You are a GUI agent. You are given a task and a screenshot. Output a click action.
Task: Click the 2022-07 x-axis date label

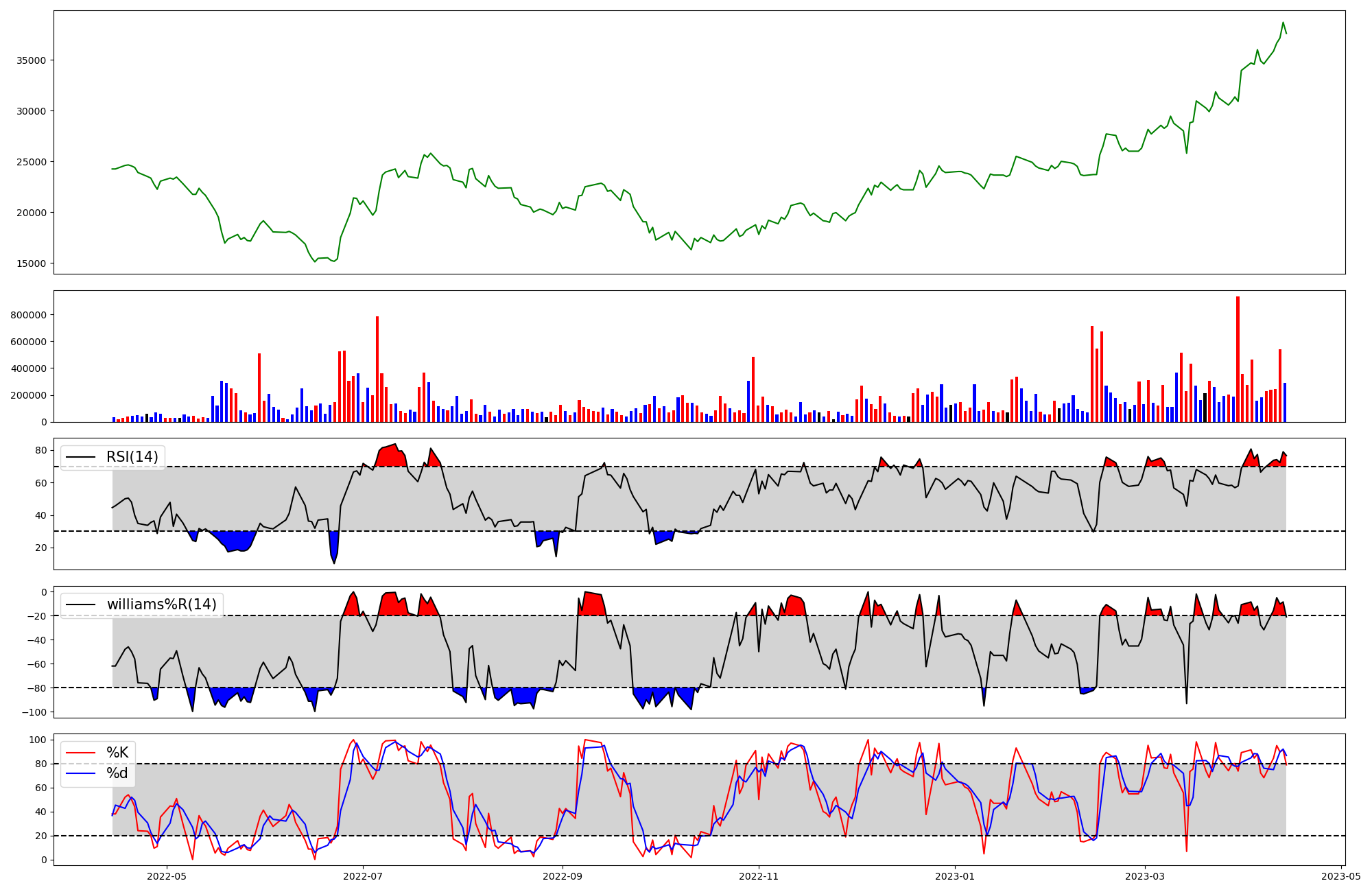[362, 876]
